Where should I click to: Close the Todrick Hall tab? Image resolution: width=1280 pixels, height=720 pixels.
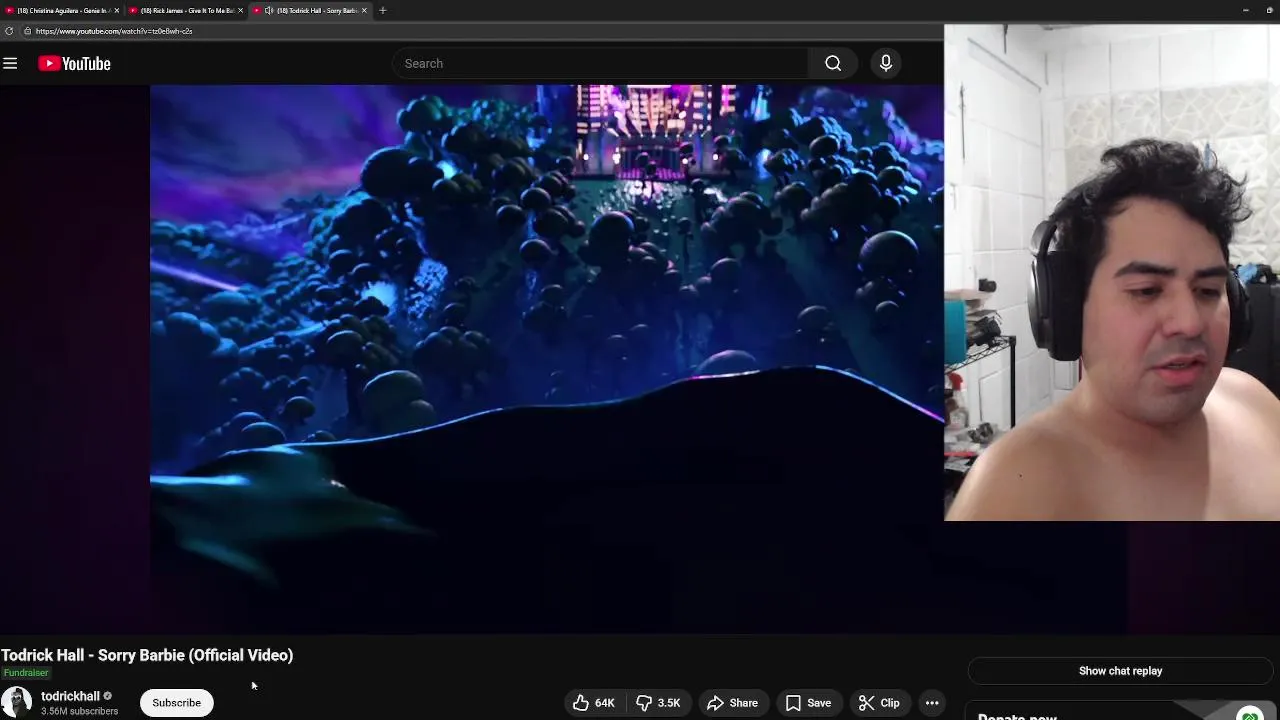coord(364,10)
